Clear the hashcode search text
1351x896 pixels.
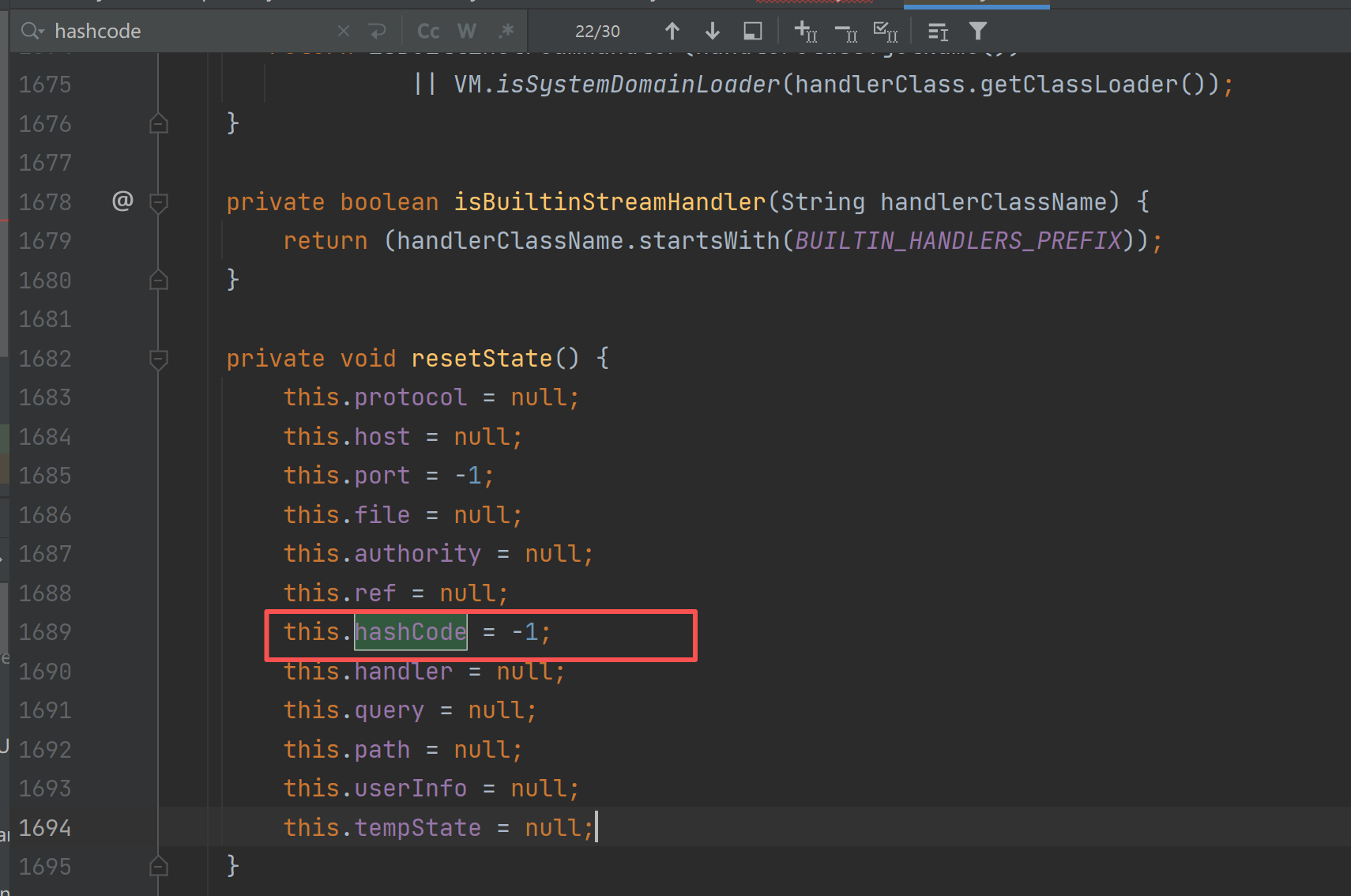(344, 32)
